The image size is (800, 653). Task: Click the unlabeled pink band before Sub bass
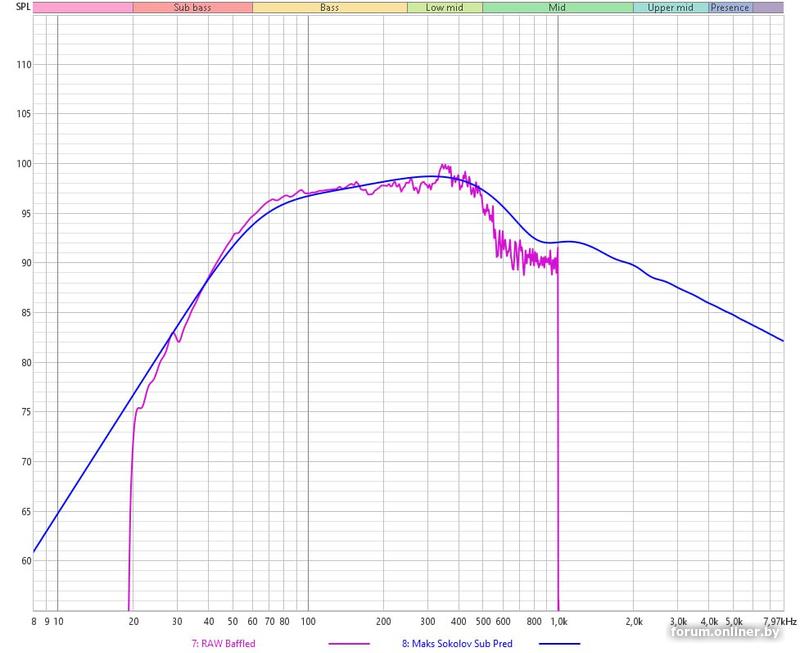point(83,7)
